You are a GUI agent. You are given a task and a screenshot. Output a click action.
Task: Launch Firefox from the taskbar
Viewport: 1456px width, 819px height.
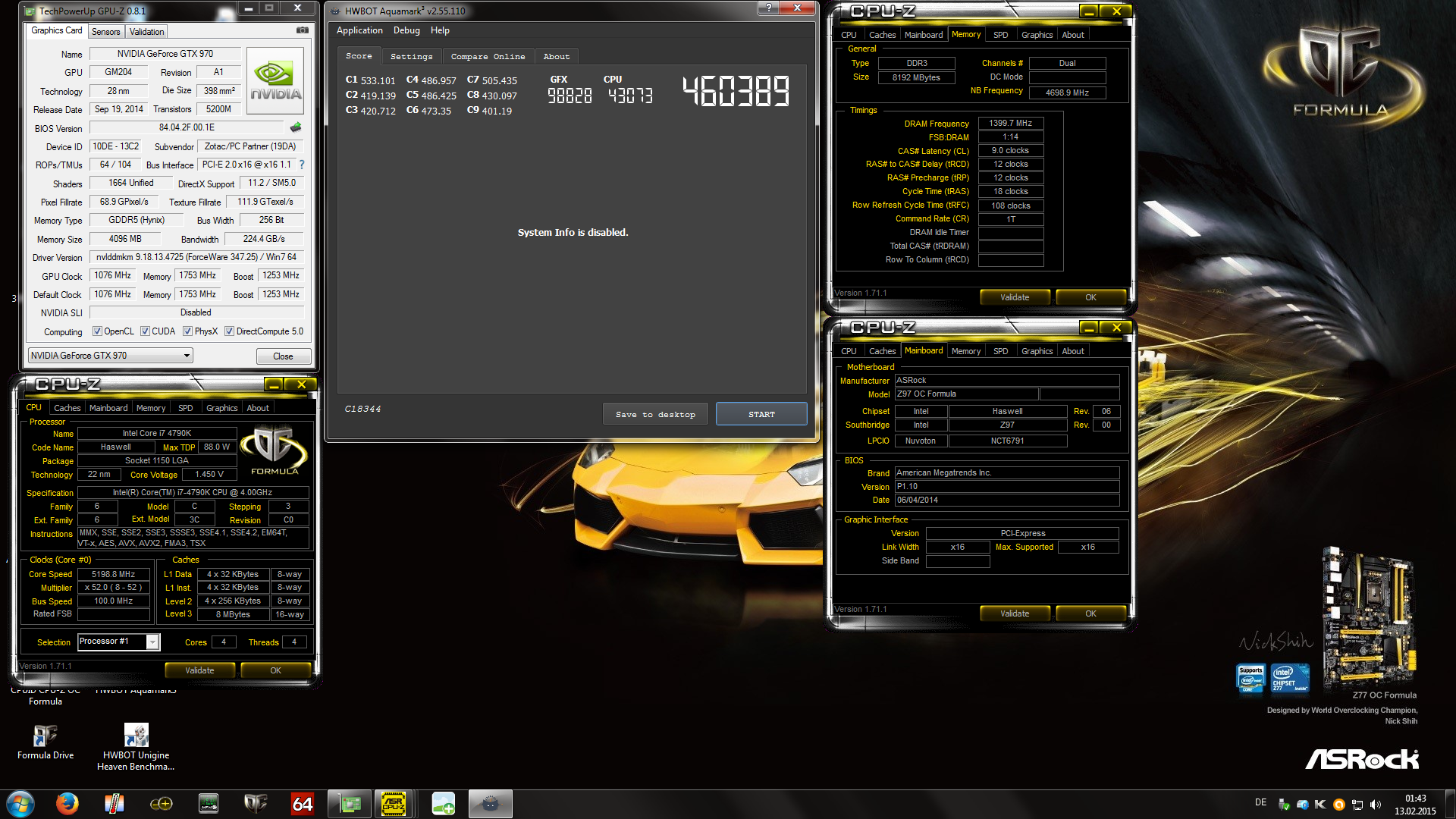tap(67, 804)
